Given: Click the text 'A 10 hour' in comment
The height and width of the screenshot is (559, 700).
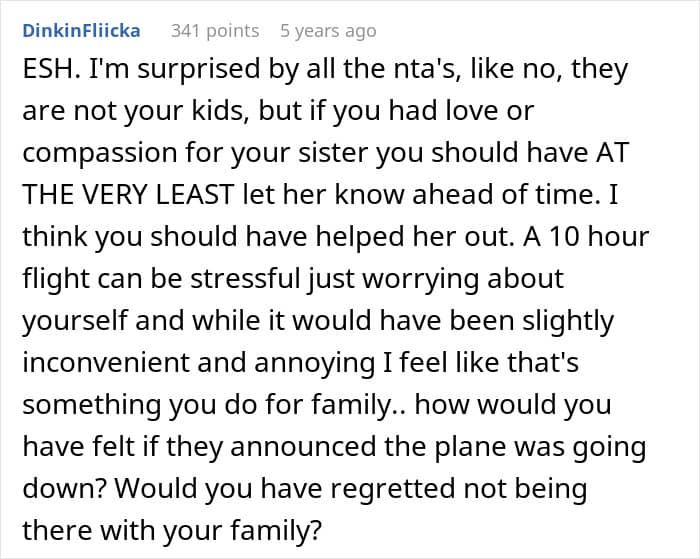Looking at the screenshot, I should click(x=586, y=237).
